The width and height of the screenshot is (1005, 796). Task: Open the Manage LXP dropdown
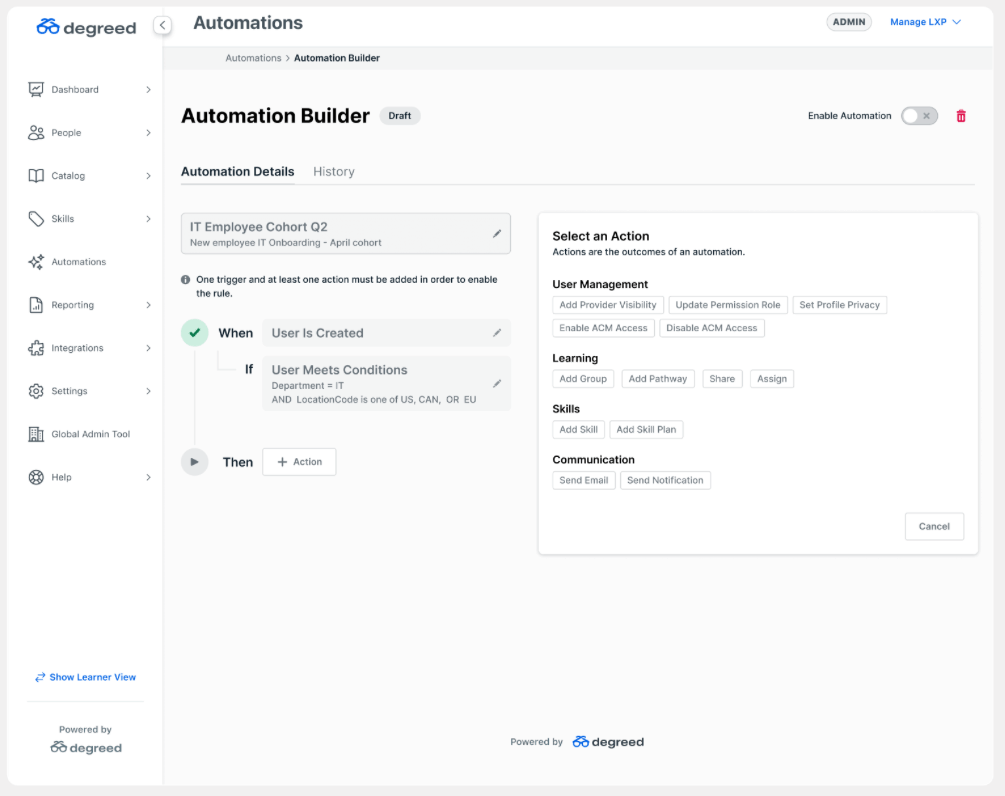tap(925, 22)
